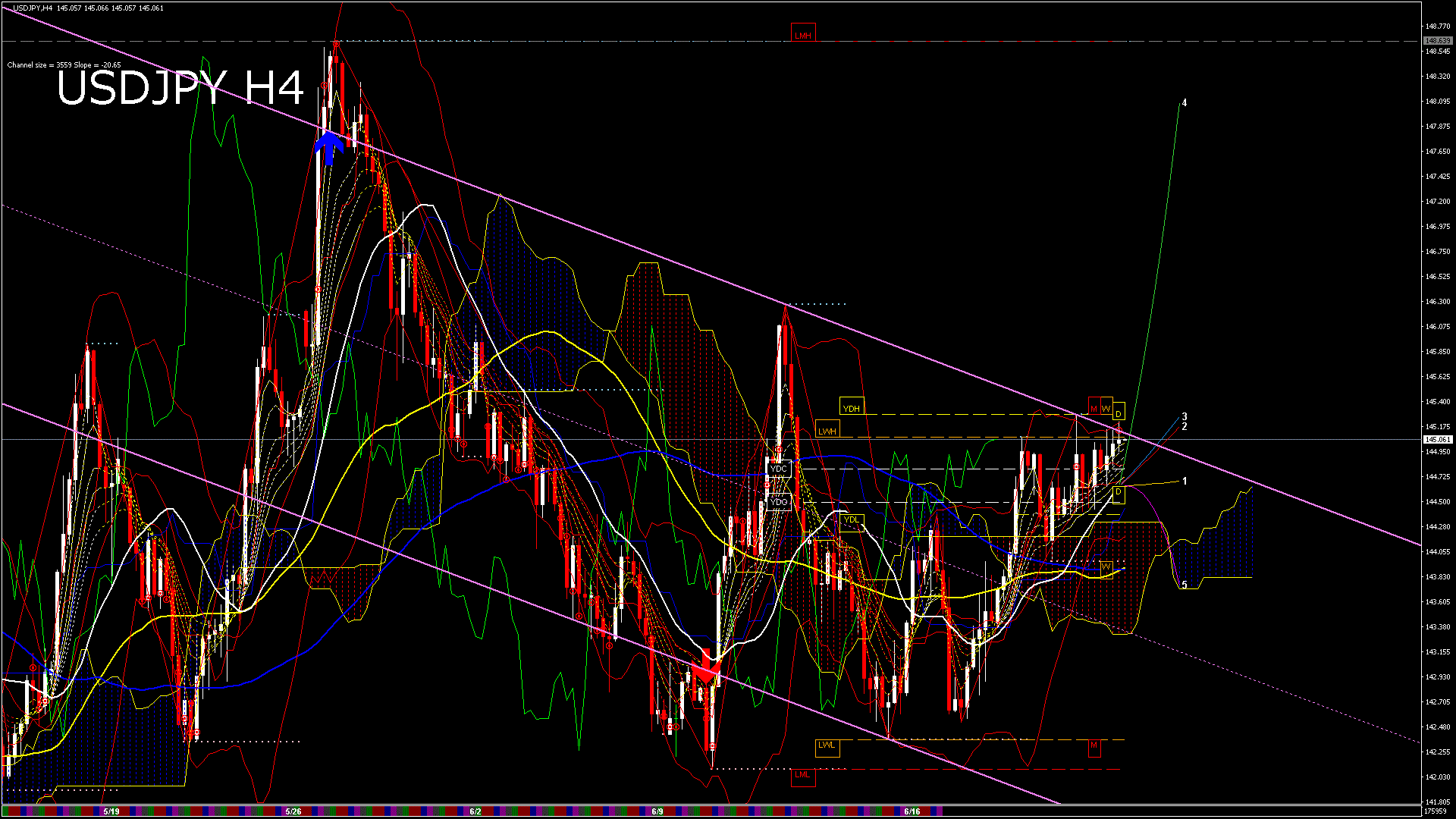The image size is (1456, 819).
Task: Select the red LML level label
Action: pyautogui.click(x=802, y=774)
